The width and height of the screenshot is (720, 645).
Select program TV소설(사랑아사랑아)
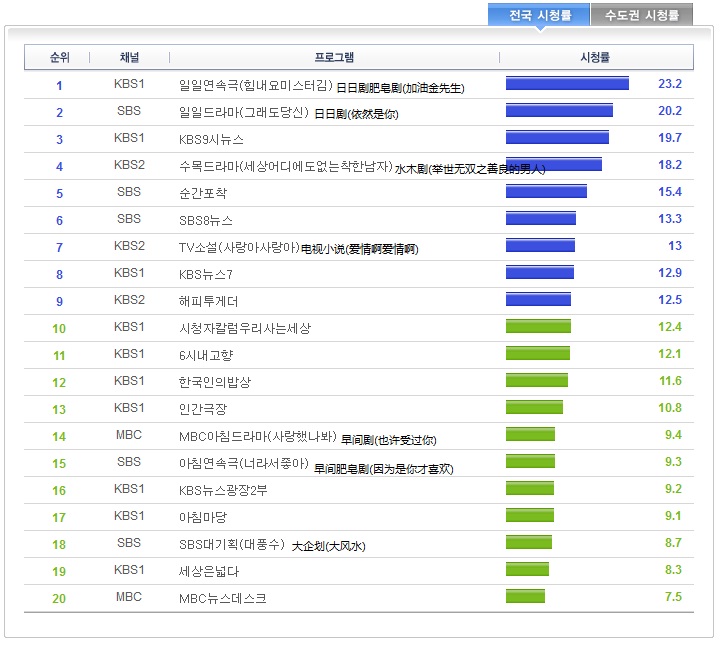[x=239, y=247]
